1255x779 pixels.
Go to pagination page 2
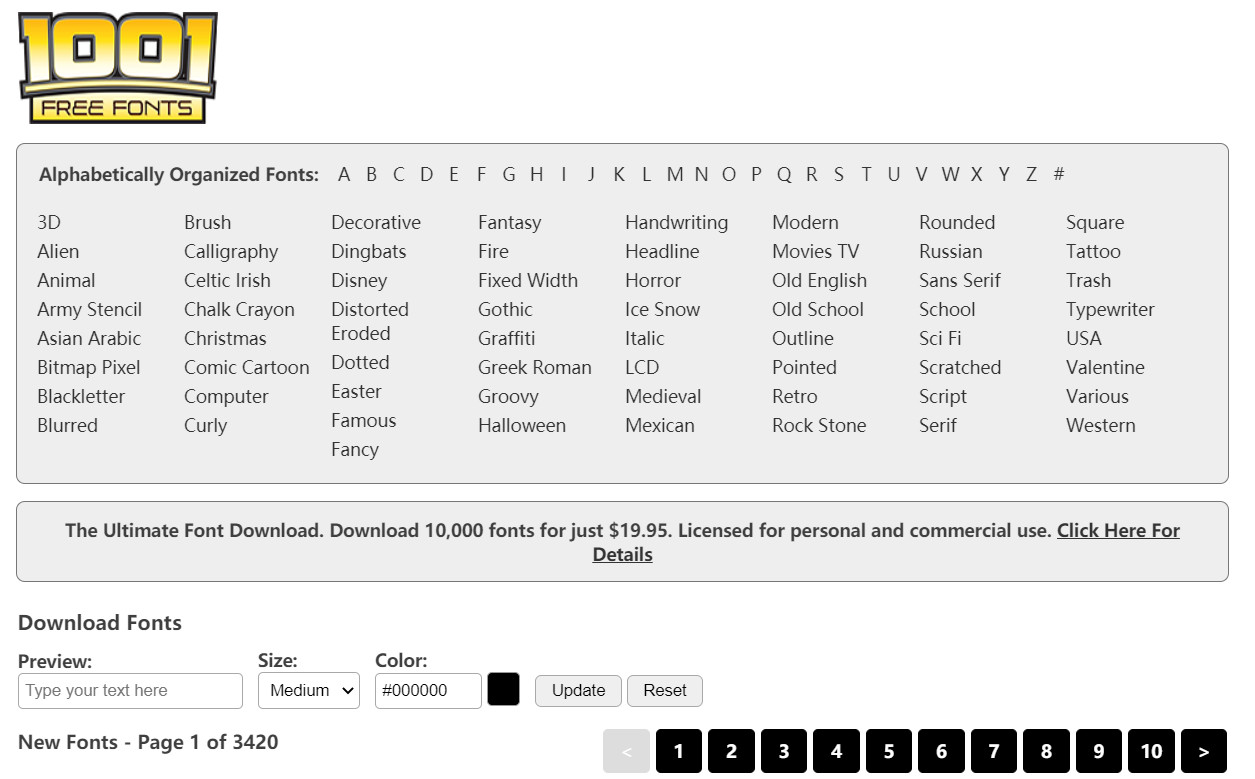pyautogui.click(x=731, y=751)
